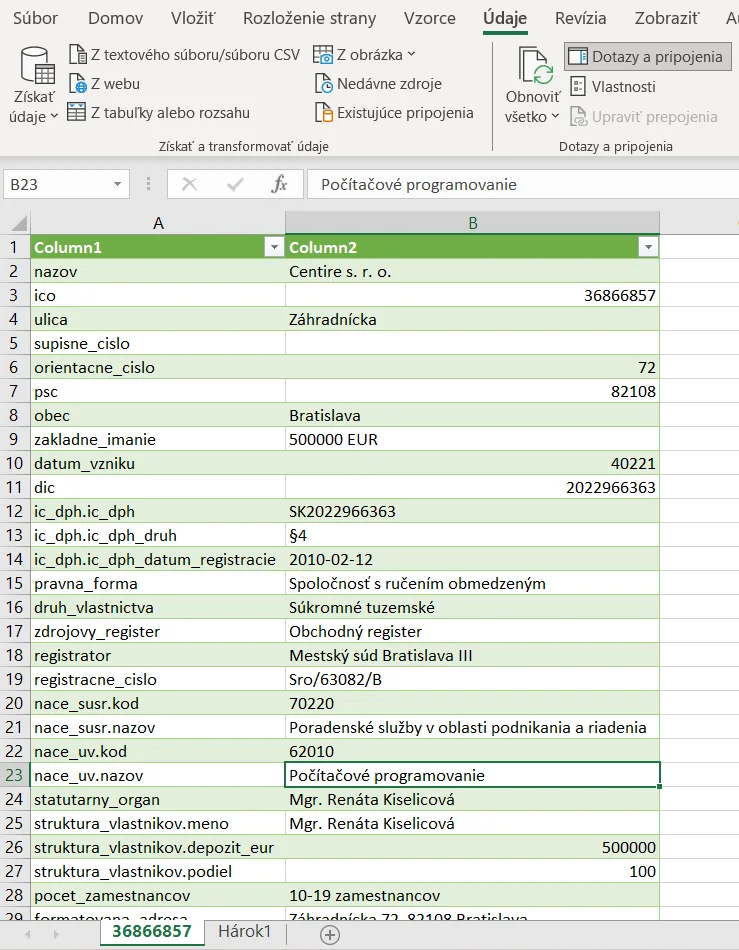Cancel formula entry with the X icon

point(190,184)
